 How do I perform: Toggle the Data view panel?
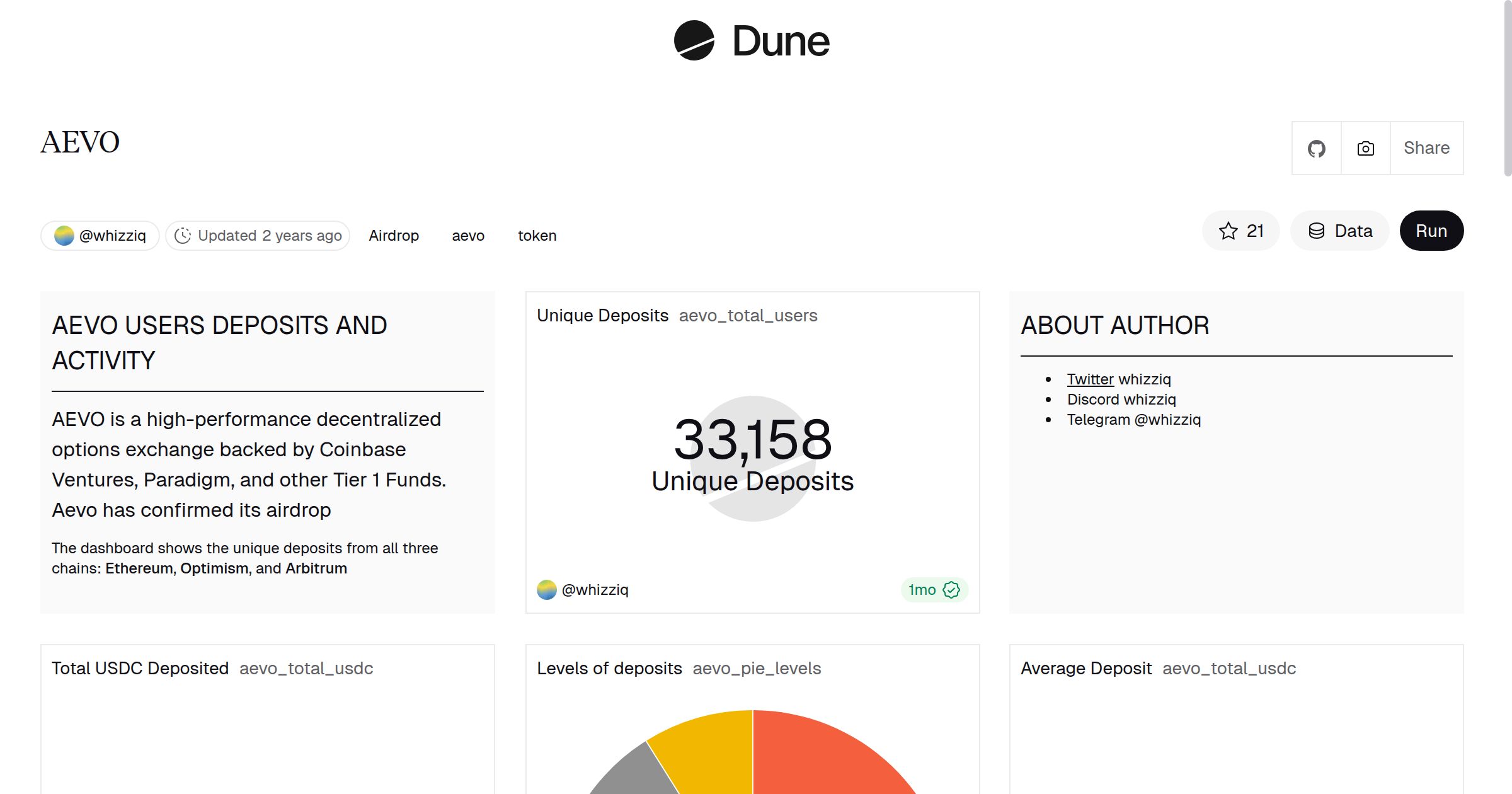(1339, 231)
